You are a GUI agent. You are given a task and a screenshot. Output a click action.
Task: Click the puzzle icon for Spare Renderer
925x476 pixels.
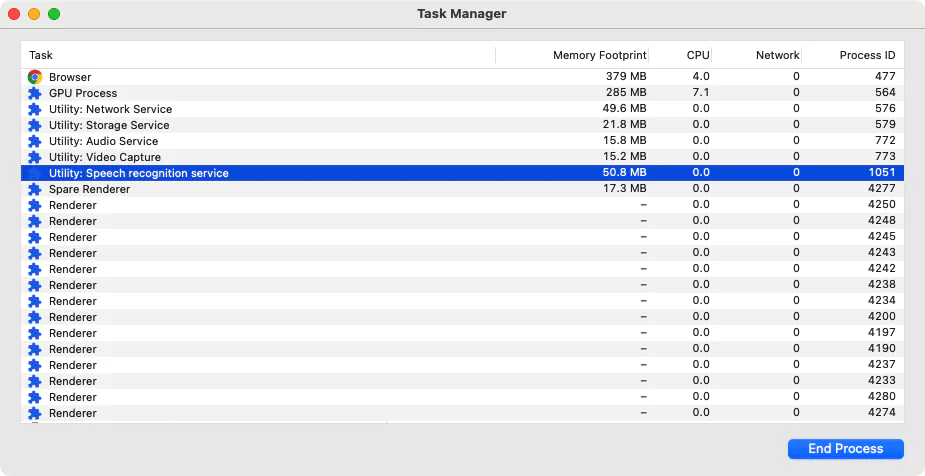[35, 189]
